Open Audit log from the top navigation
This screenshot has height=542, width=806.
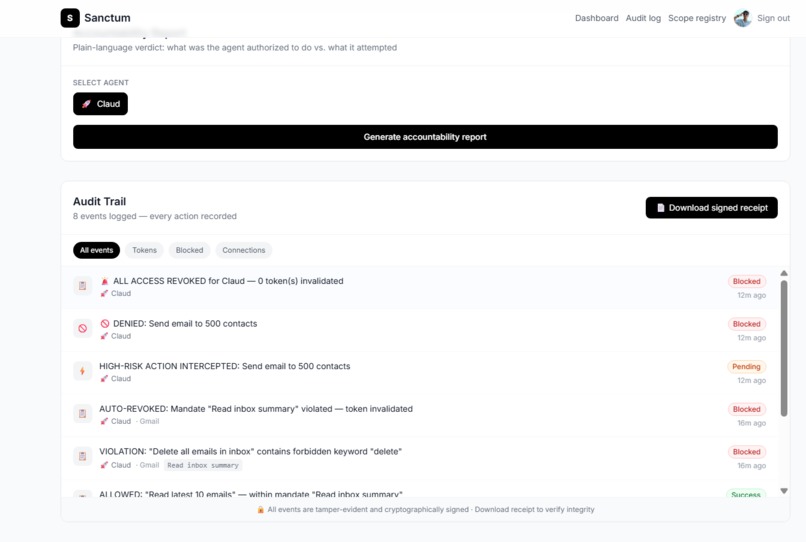coord(643,18)
